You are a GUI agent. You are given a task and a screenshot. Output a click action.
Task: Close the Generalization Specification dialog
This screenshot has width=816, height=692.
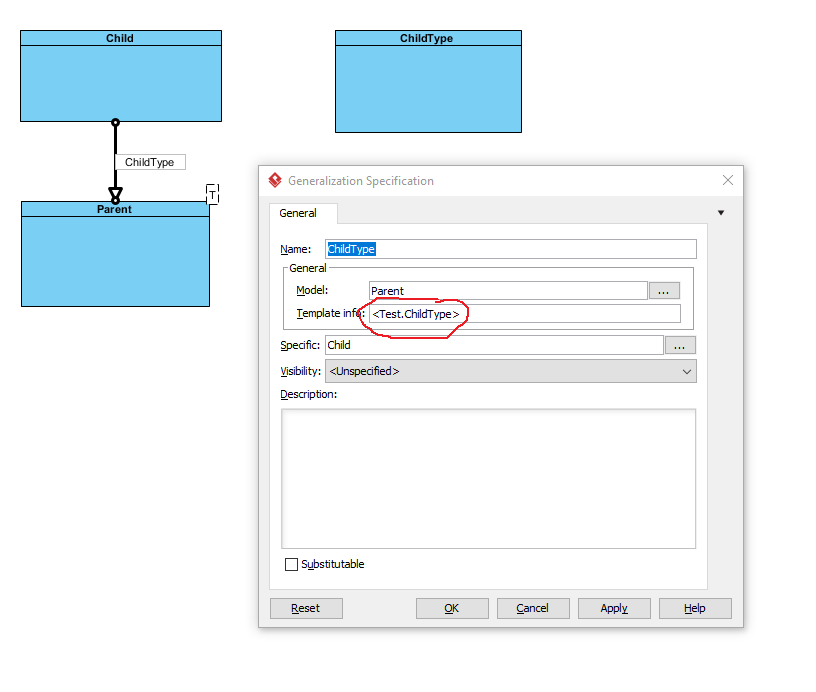(x=727, y=181)
